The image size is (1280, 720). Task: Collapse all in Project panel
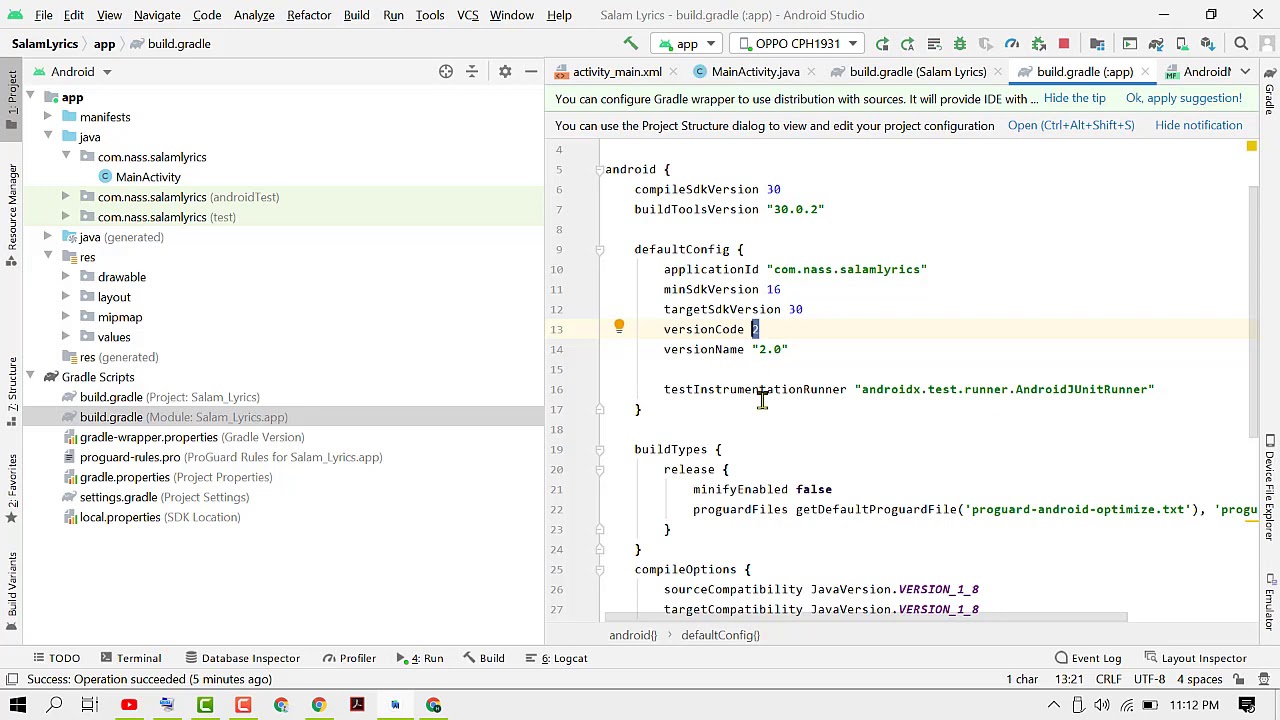click(x=472, y=72)
